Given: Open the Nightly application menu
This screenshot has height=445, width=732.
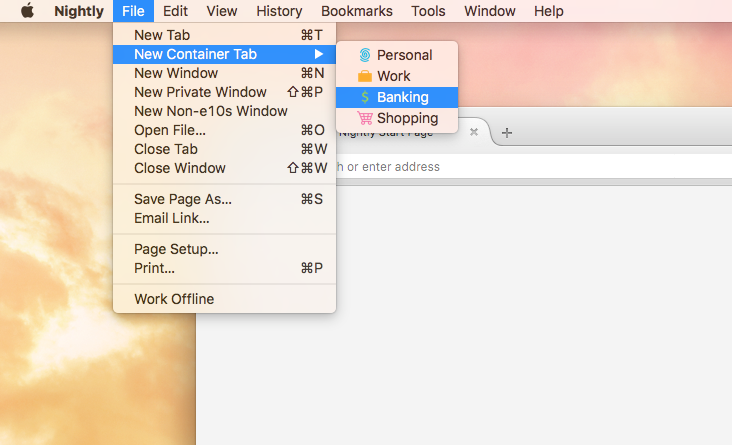Looking at the screenshot, I should pos(79,11).
